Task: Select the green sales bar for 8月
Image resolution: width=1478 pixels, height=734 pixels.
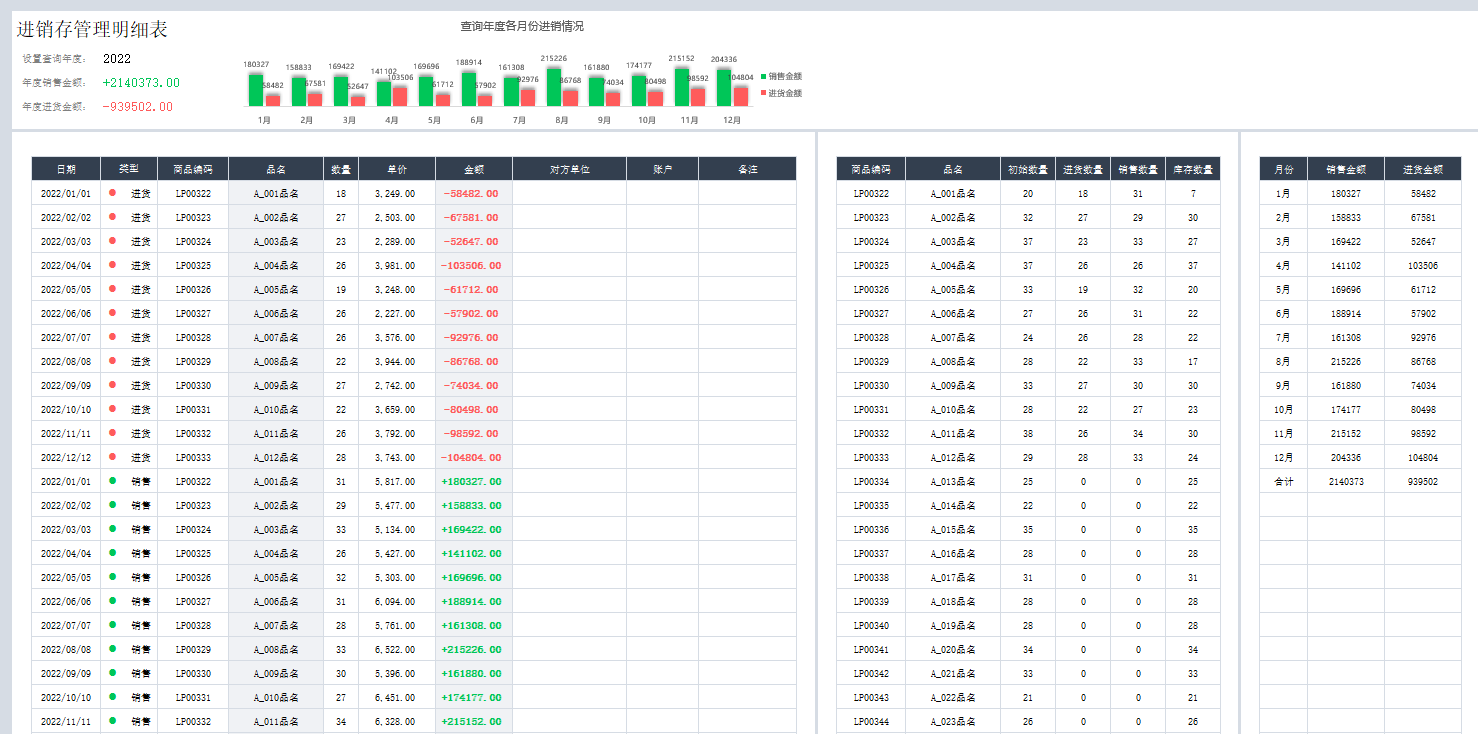Action: [x=554, y=87]
